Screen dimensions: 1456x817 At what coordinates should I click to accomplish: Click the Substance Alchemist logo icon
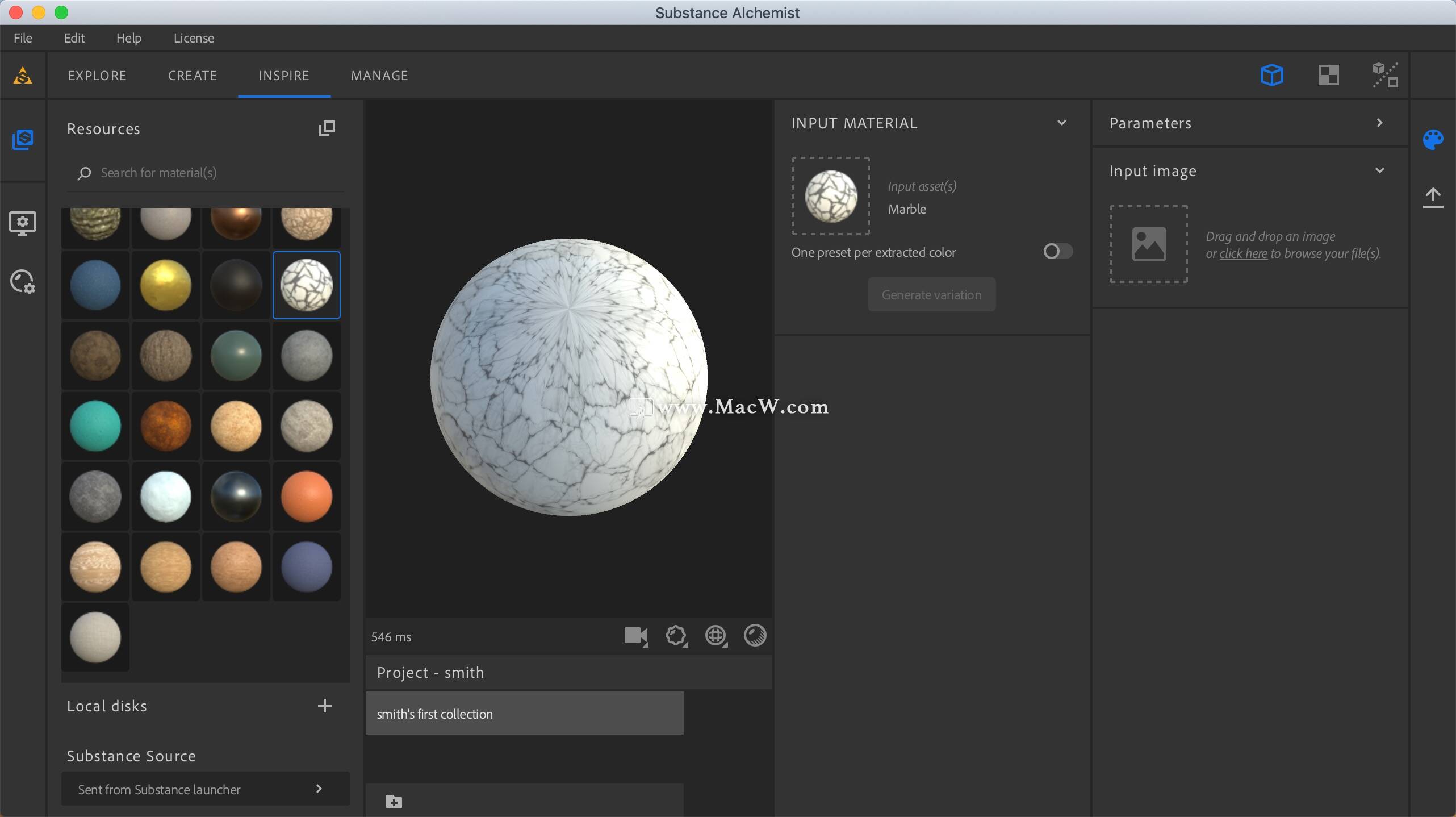tap(23, 75)
